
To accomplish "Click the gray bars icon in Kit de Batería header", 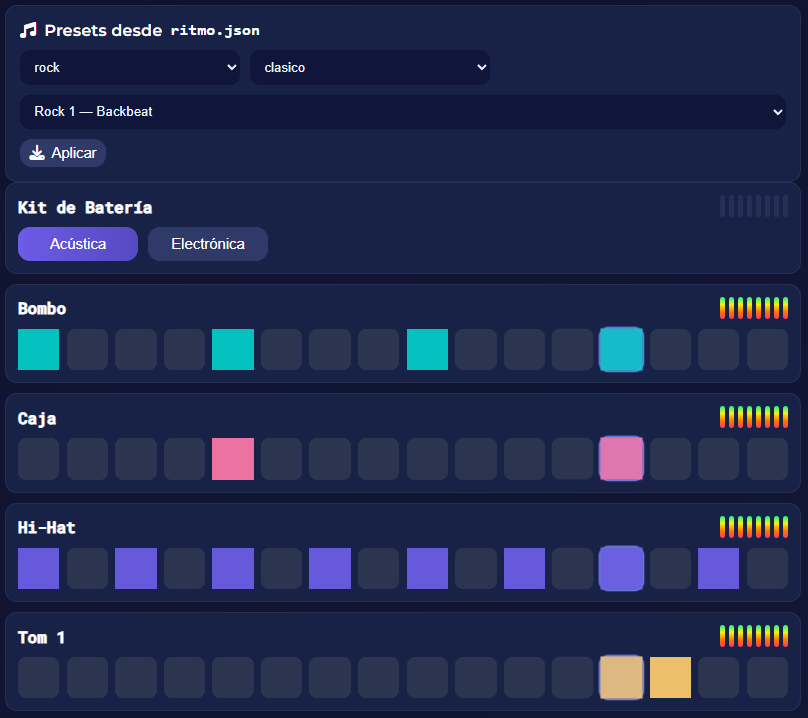I will [x=754, y=206].
